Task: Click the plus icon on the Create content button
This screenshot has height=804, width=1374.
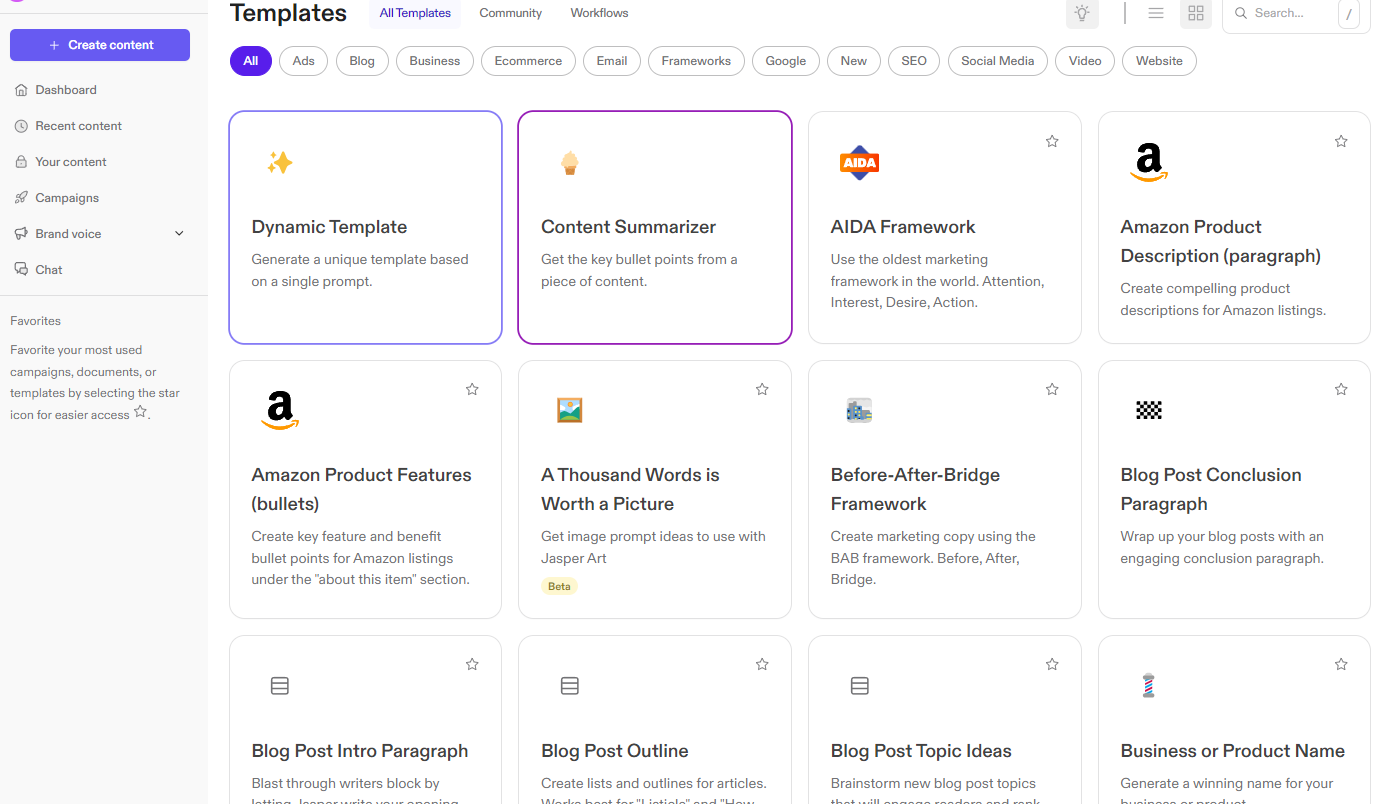Action: pyautogui.click(x=54, y=45)
